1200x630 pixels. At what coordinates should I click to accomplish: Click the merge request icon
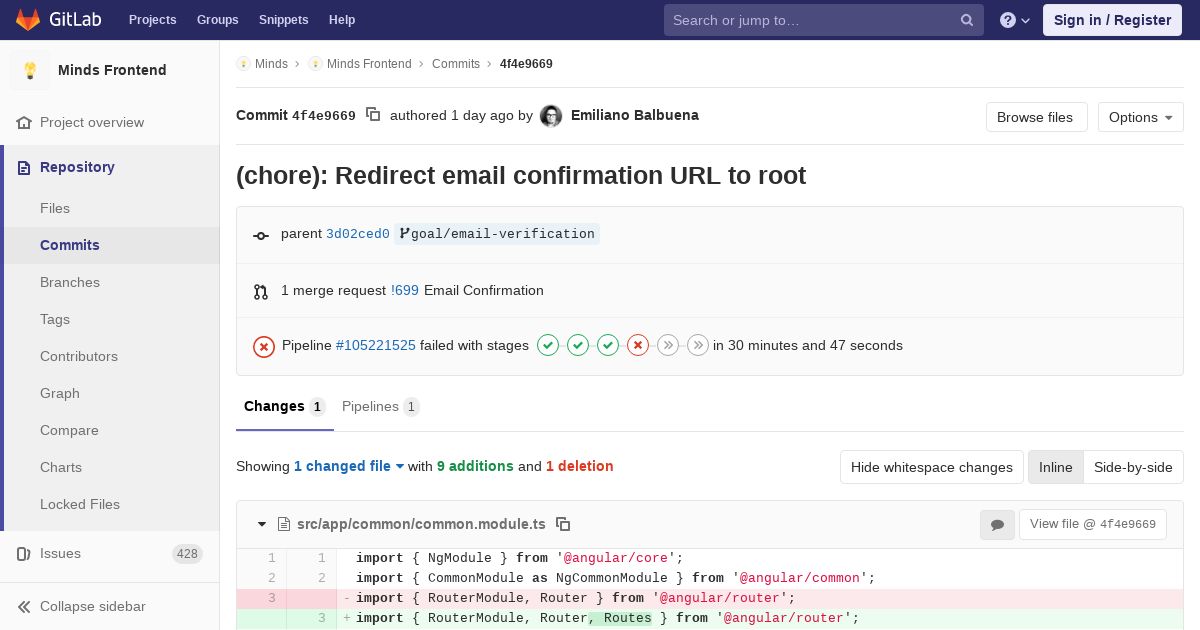click(261, 291)
